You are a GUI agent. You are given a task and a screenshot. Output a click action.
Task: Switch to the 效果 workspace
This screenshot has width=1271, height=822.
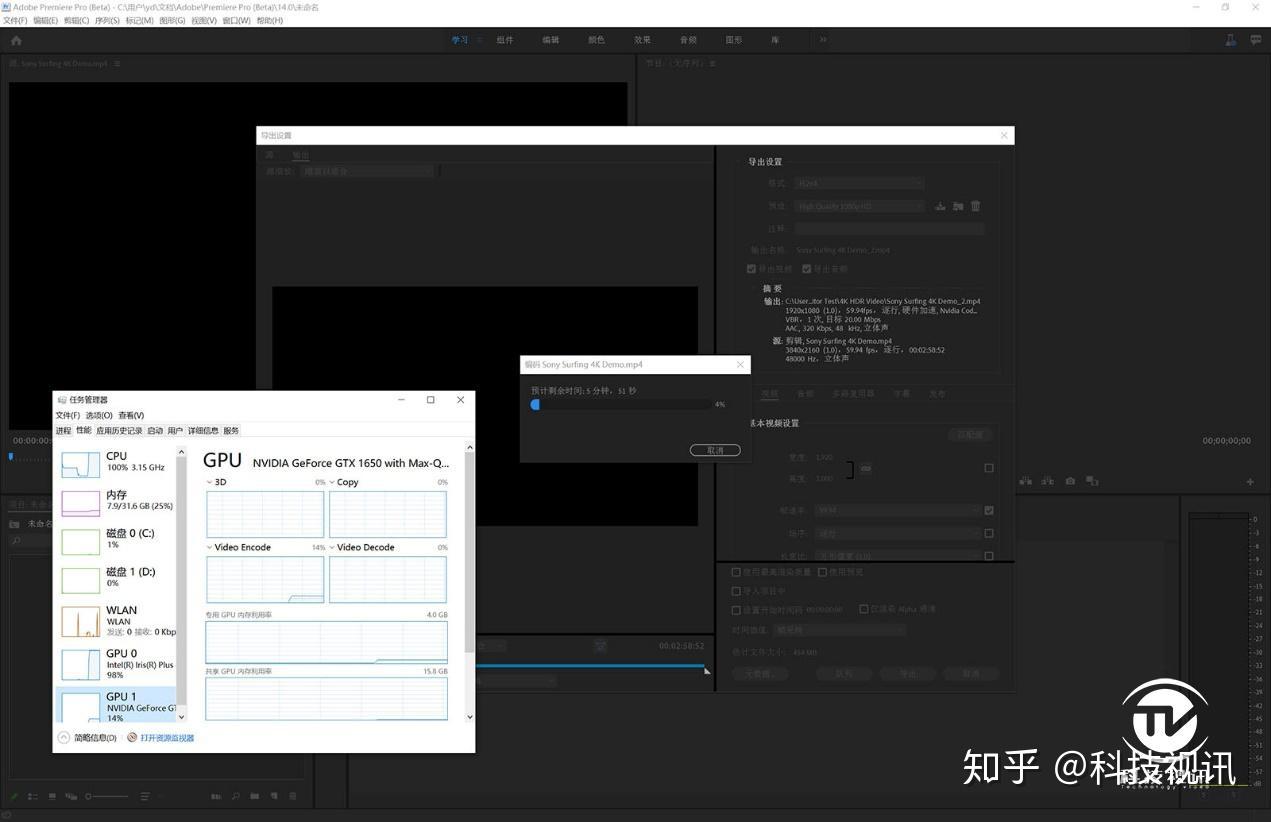(642, 40)
